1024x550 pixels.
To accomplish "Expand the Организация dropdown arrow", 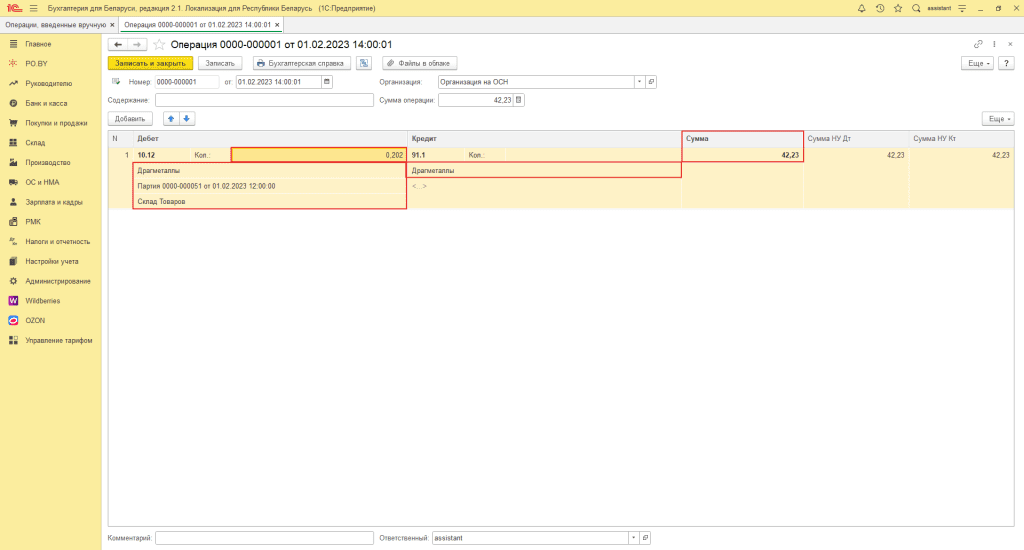I will 639,82.
